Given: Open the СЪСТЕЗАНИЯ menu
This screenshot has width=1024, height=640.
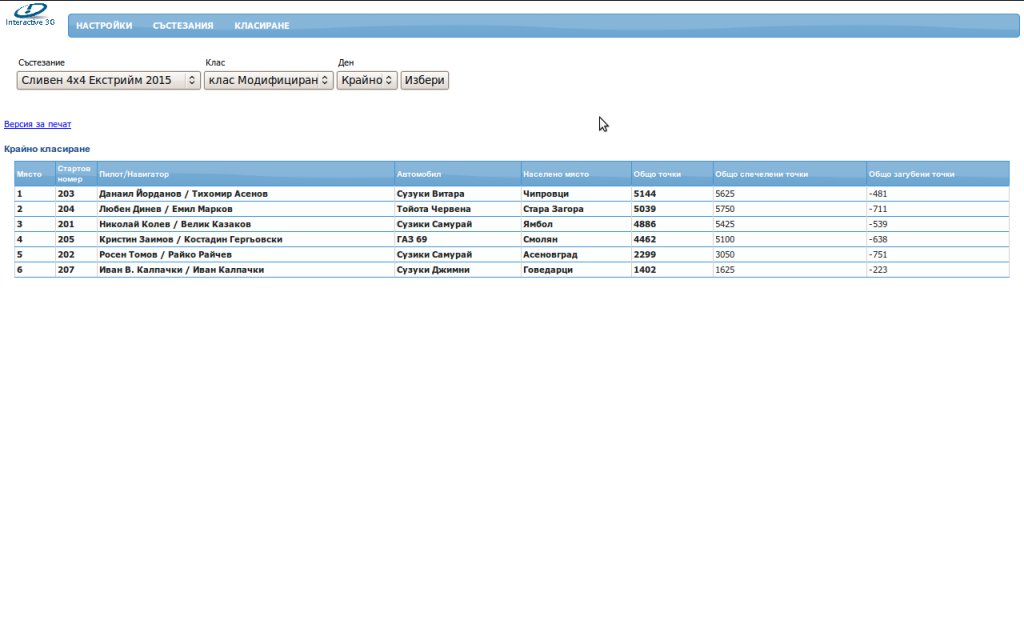Looking at the screenshot, I should pos(183,25).
